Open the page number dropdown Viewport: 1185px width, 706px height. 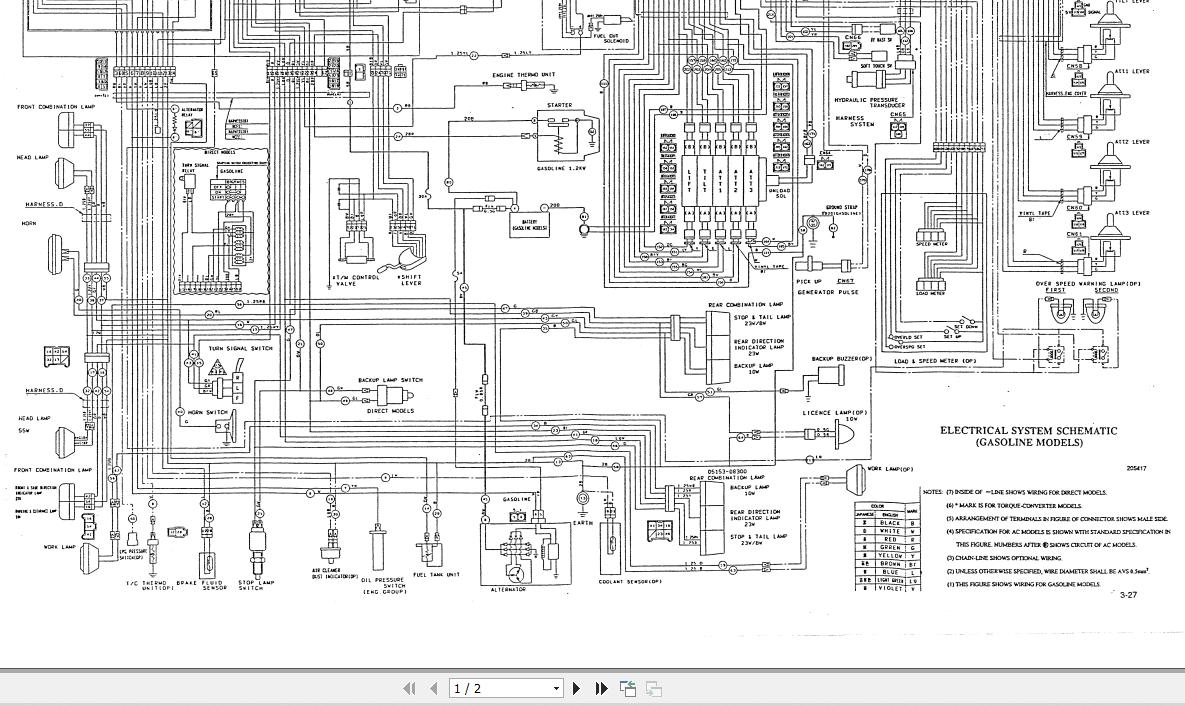556,688
